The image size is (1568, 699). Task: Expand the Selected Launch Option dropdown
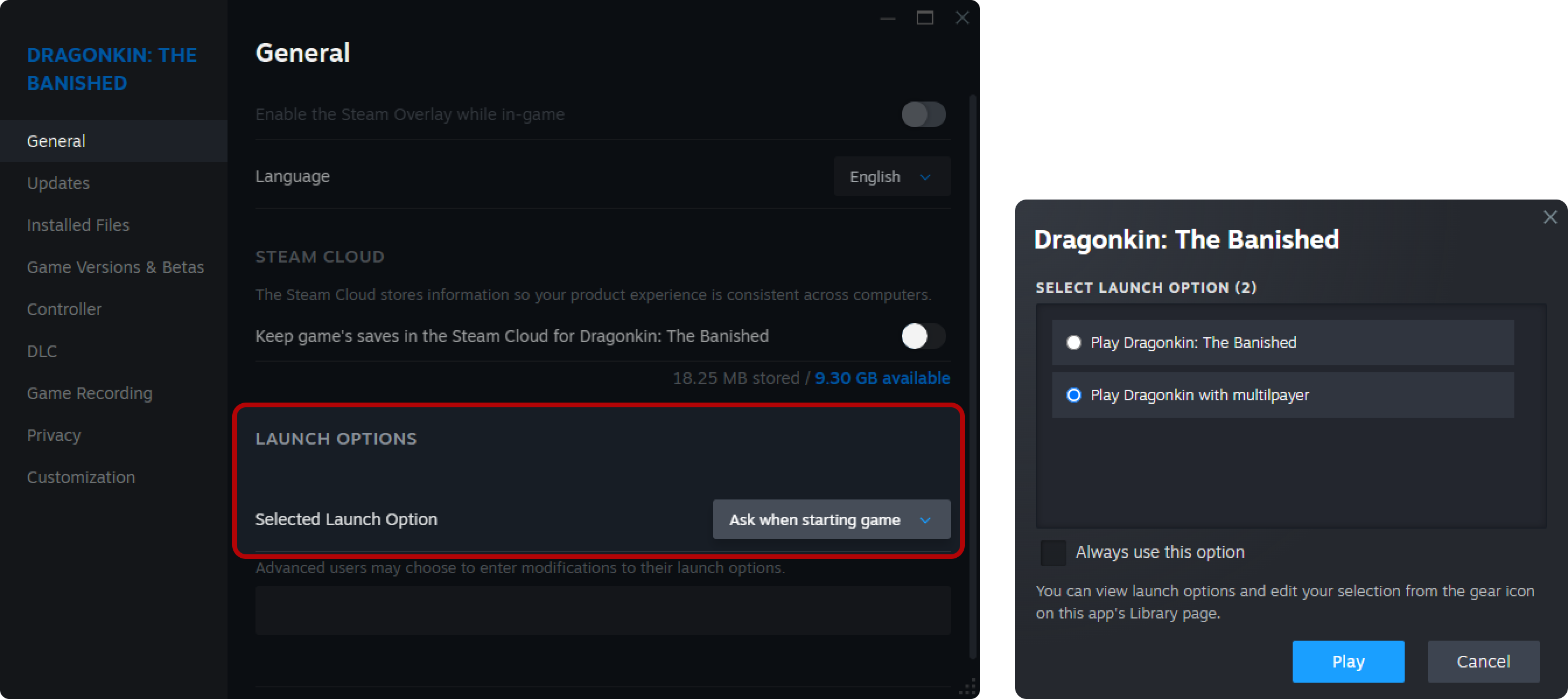[831, 519]
